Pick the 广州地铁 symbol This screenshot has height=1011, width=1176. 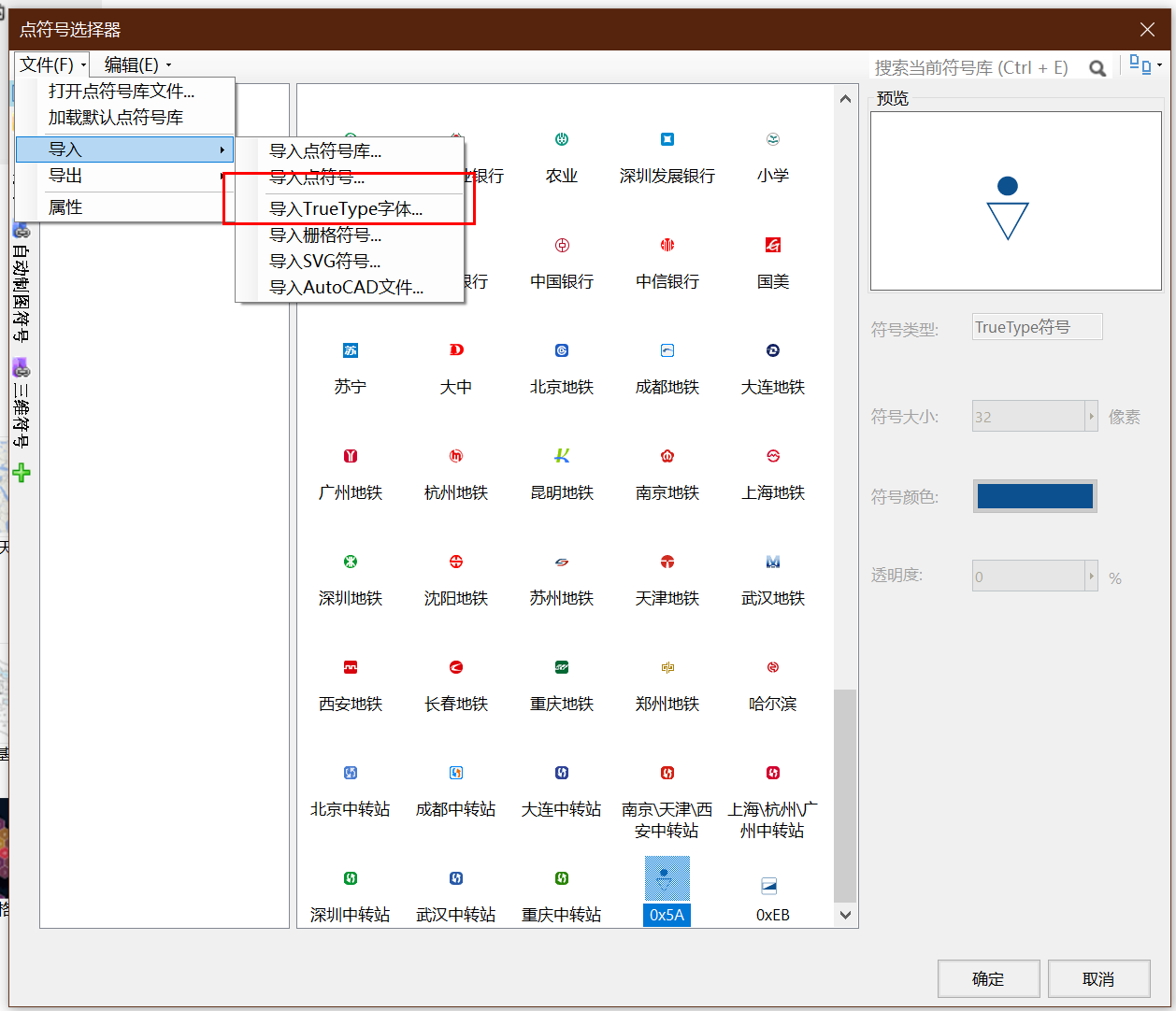pyautogui.click(x=351, y=456)
